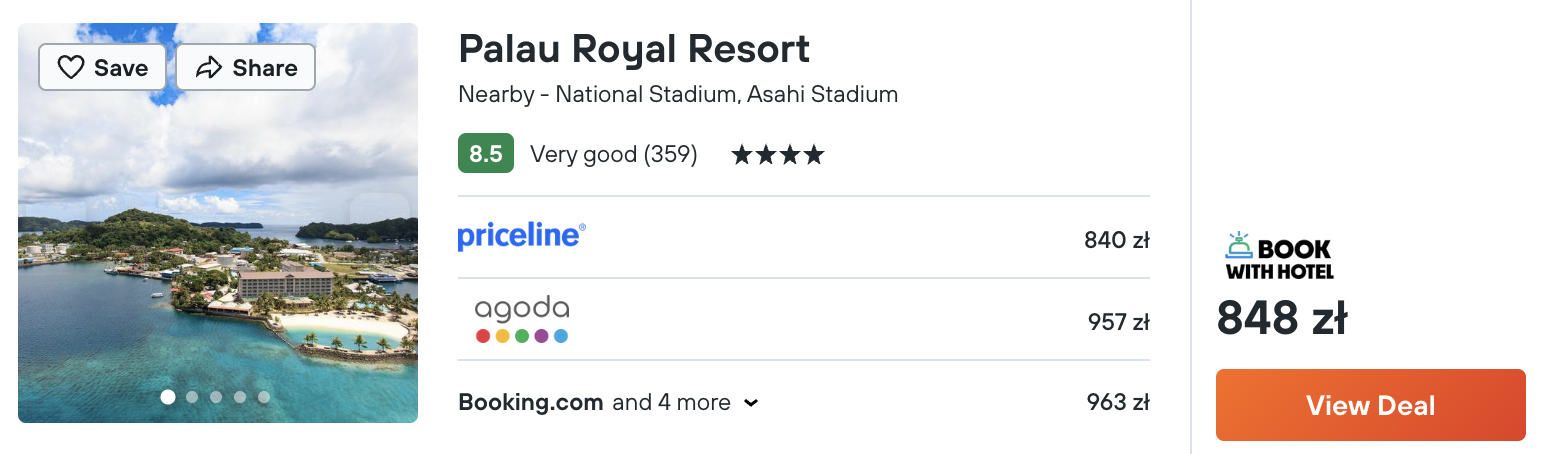Select the first photo carousel dot
Screen dimensions: 1544x454
click(x=168, y=397)
